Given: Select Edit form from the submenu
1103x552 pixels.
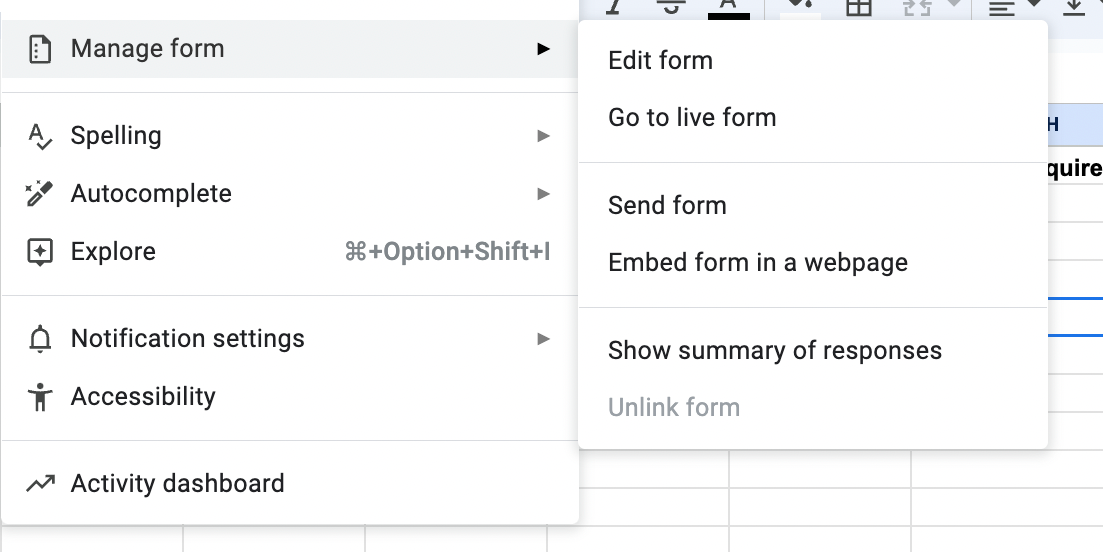Looking at the screenshot, I should (x=660, y=60).
